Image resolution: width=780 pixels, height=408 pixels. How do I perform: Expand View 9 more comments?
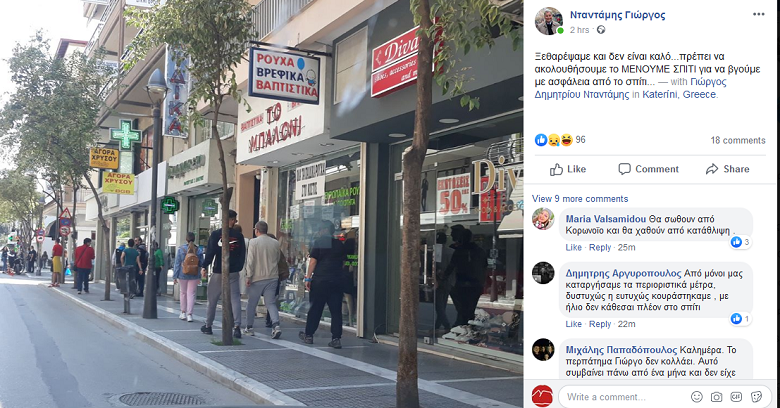point(580,199)
